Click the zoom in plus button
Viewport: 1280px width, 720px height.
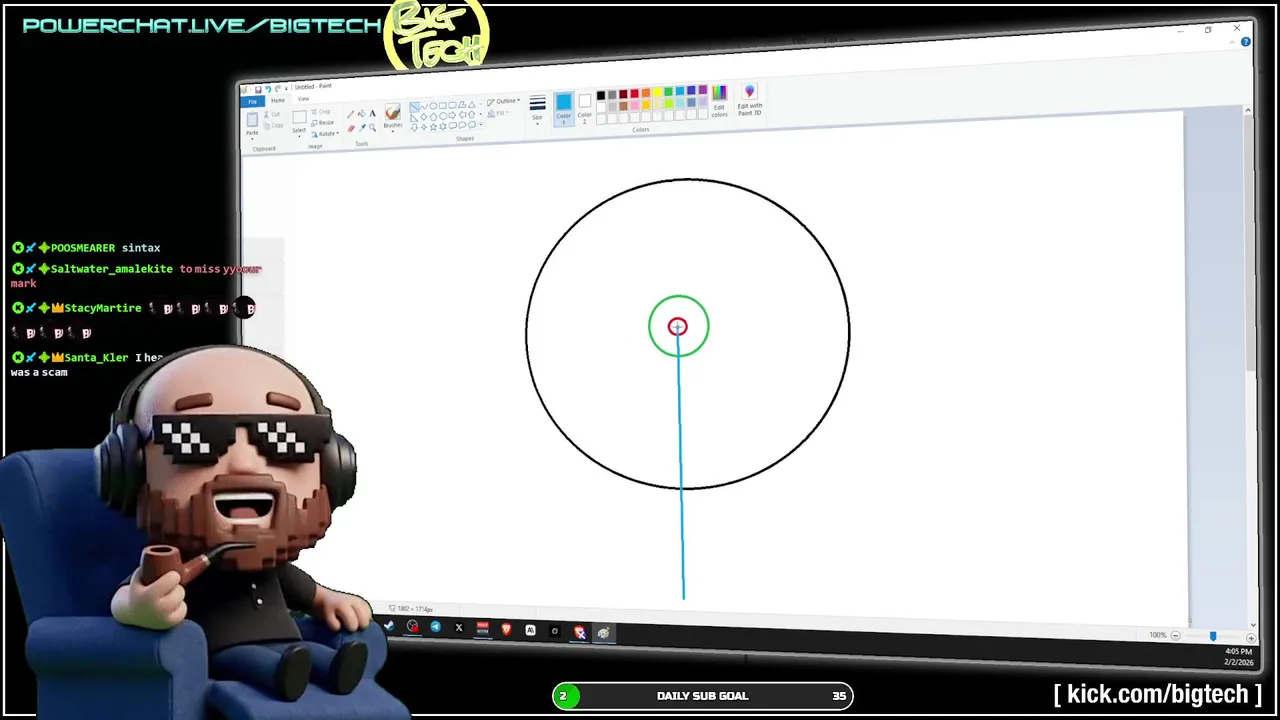point(1251,637)
